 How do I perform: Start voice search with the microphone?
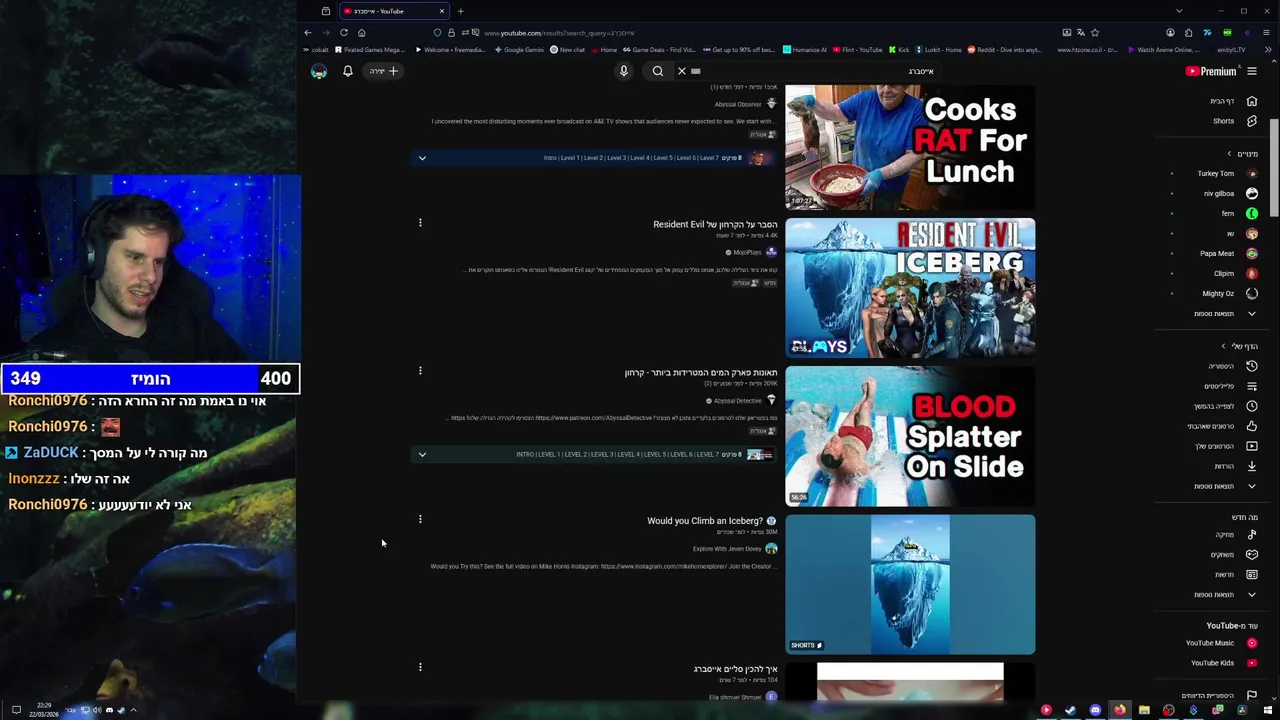tap(624, 71)
